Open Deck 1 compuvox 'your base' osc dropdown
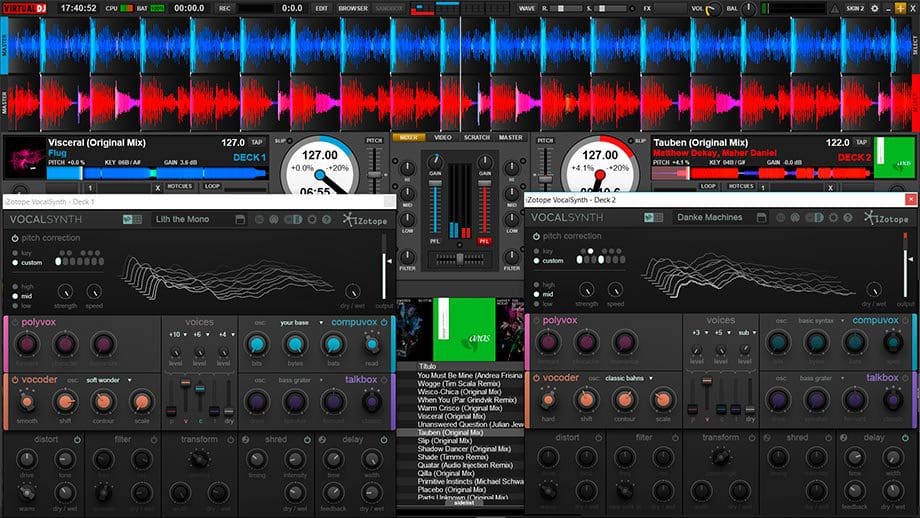The image size is (920, 518). tap(302, 323)
